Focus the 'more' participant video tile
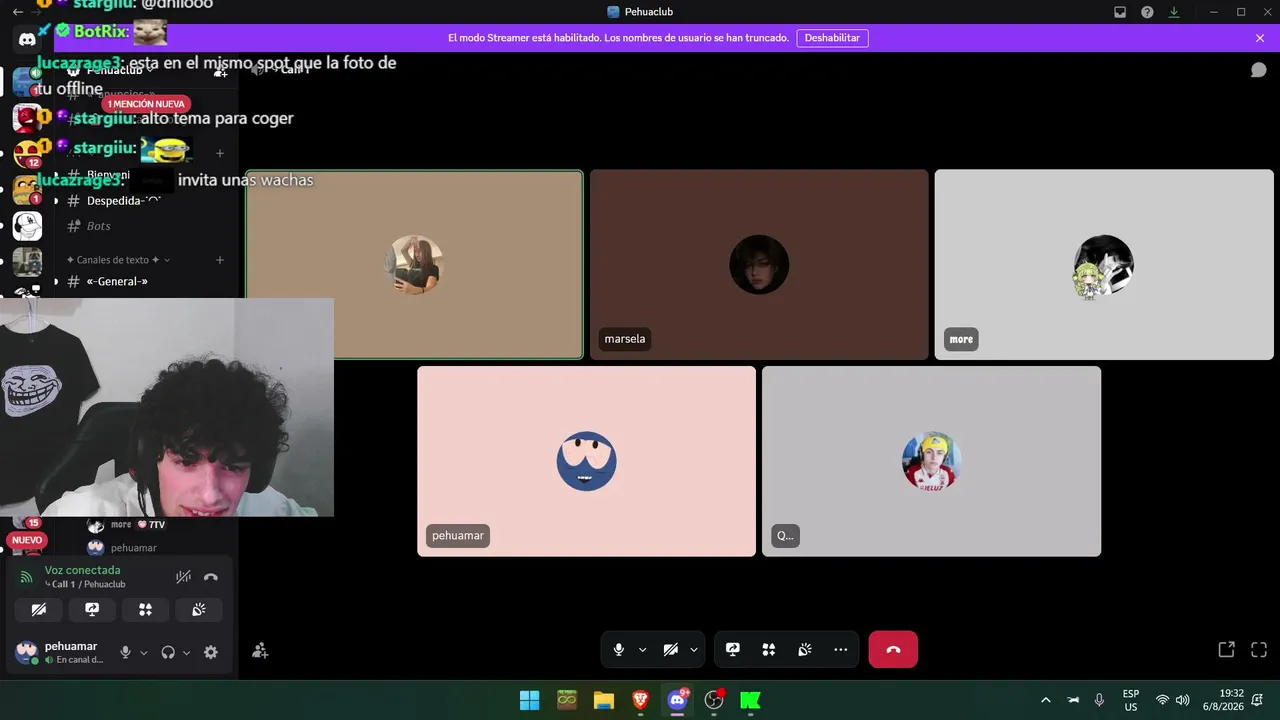This screenshot has width=1280, height=720. pyautogui.click(x=1104, y=265)
